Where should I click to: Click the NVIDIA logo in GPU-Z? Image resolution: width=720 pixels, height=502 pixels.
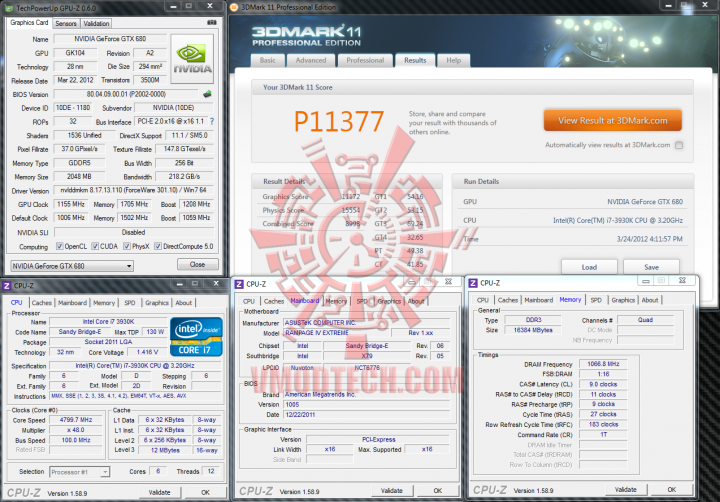pyautogui.click(x=192, y=58)
